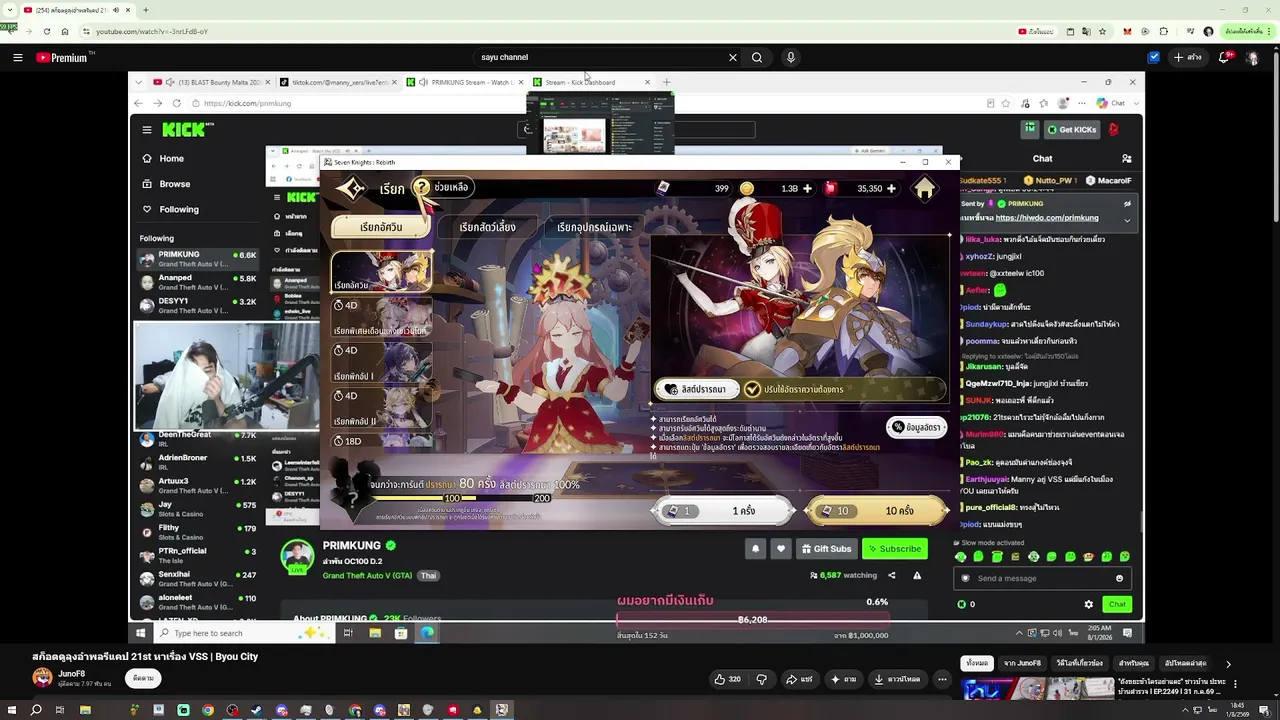The width and height of the screenshot is (1280, 720).
Task: Open Windows Start on recorded taskbar
Action: 141,633
